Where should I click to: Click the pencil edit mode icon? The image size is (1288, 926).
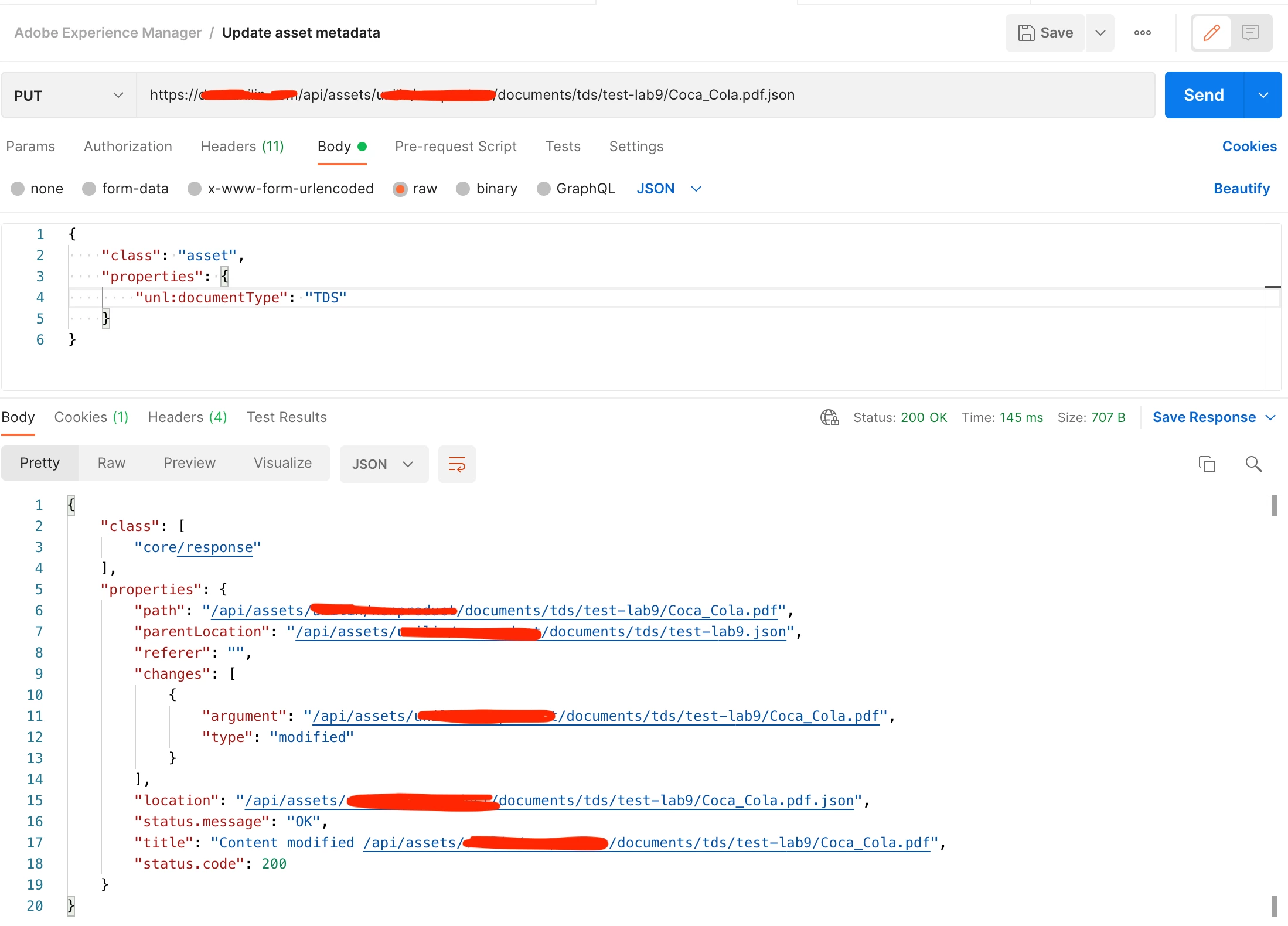1211,33
